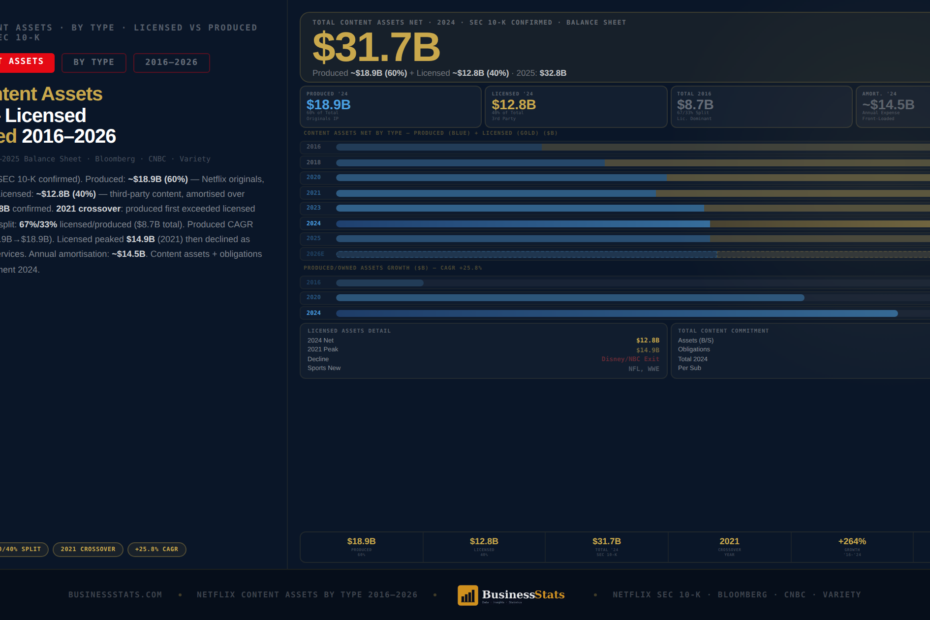
Task: Click the 2023 stacked bar row
Action: pyautogui.click(x=615, y=208)
